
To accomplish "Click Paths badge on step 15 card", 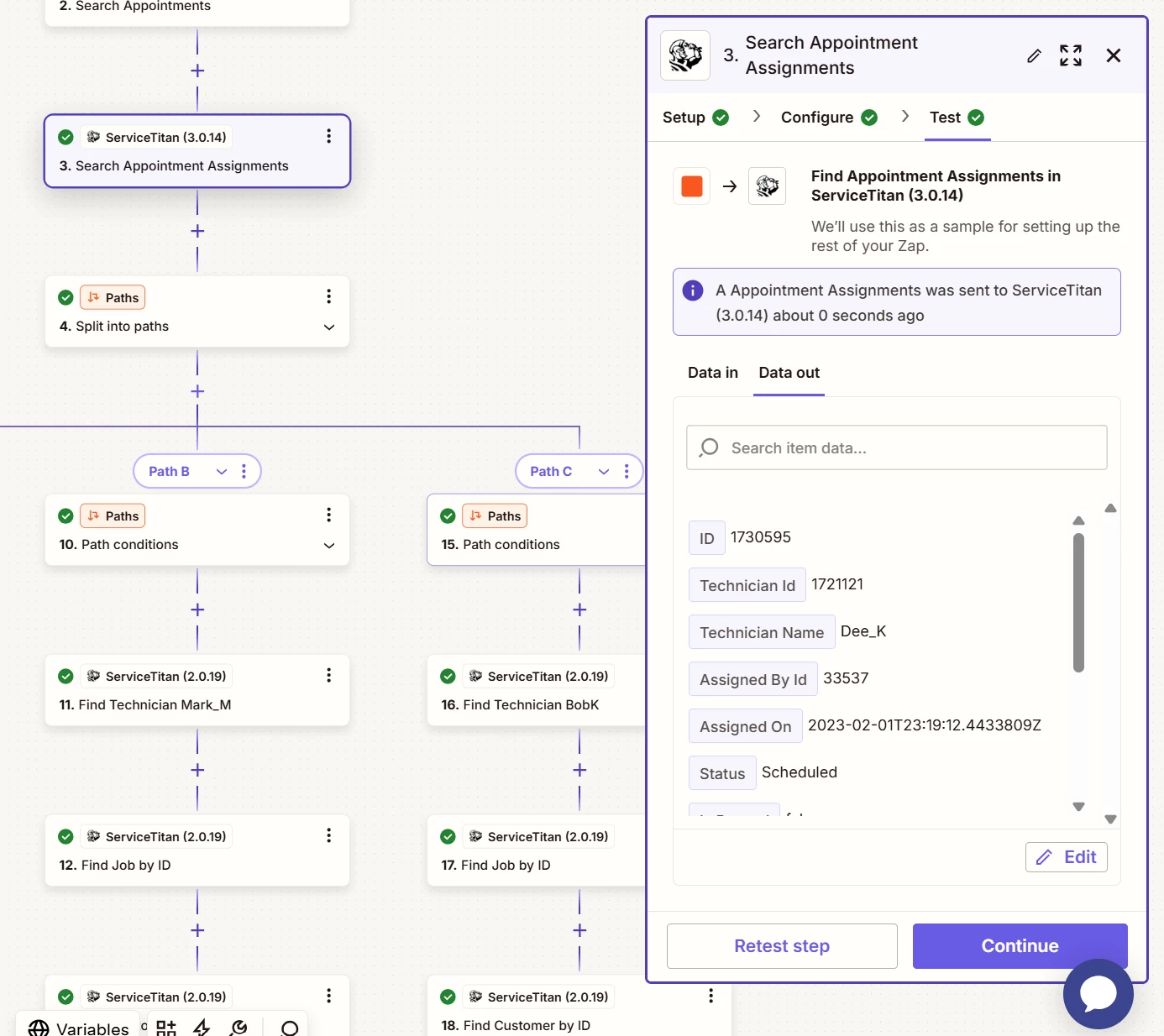I will tap(495, 515).
